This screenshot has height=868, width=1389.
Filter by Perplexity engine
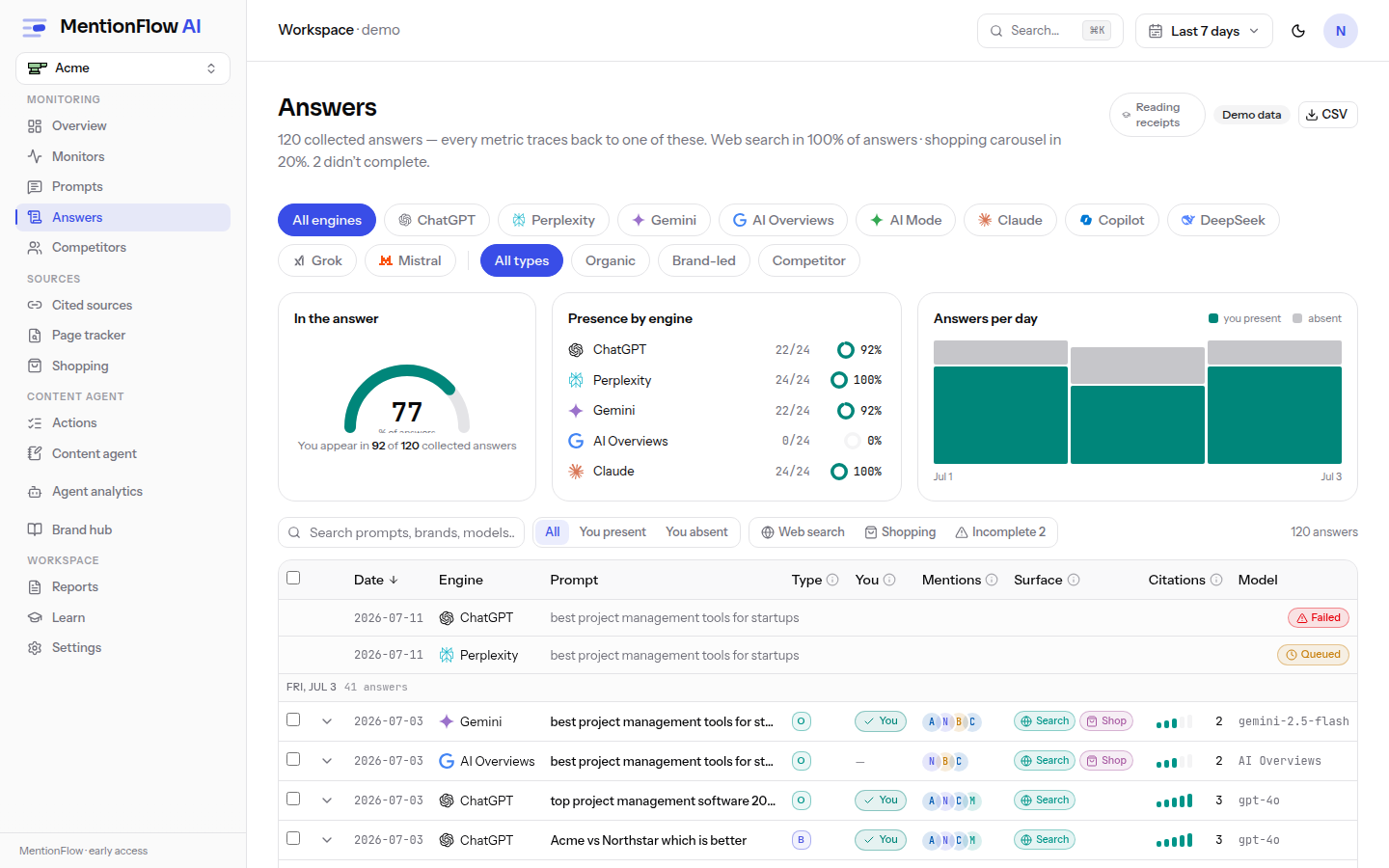point(554,220)
